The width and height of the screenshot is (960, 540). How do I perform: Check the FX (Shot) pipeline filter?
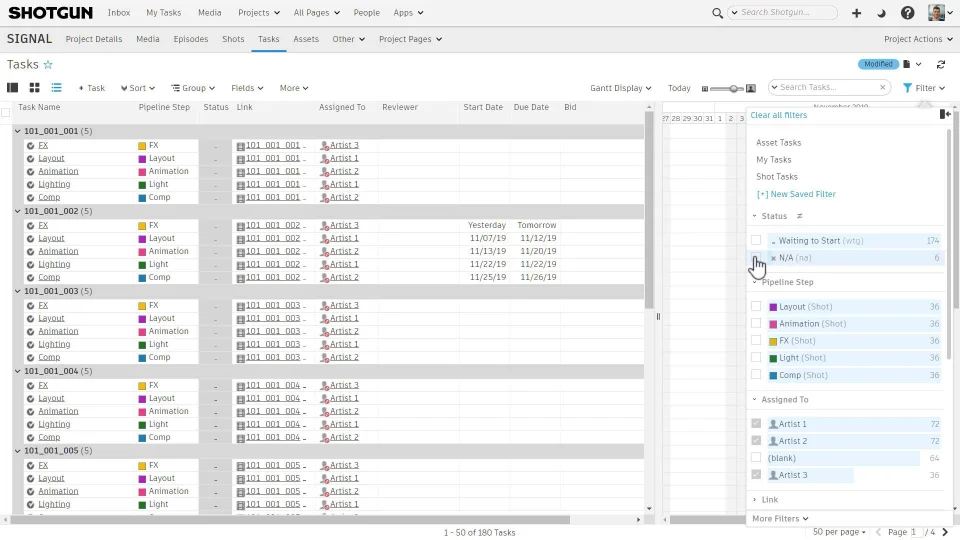(756, 340)
